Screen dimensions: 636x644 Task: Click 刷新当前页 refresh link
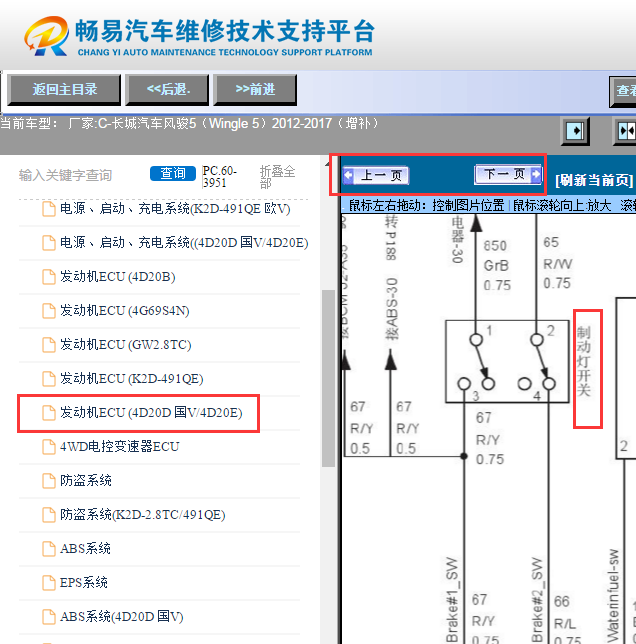point(594,180)
